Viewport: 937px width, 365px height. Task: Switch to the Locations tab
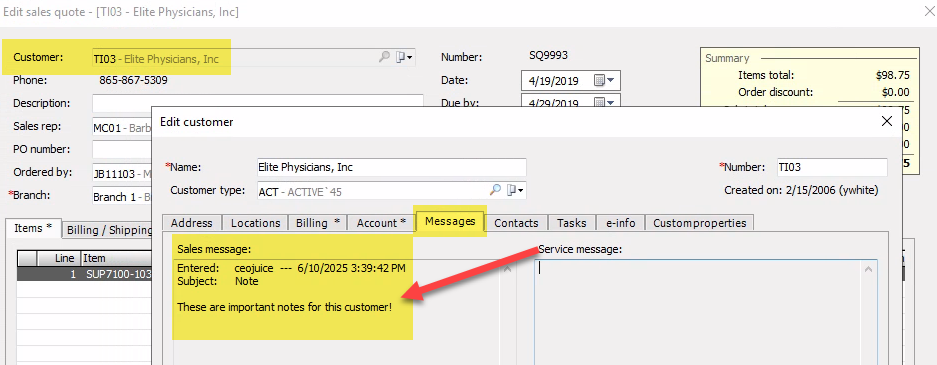pyautogui.click(x=256, y=223)
